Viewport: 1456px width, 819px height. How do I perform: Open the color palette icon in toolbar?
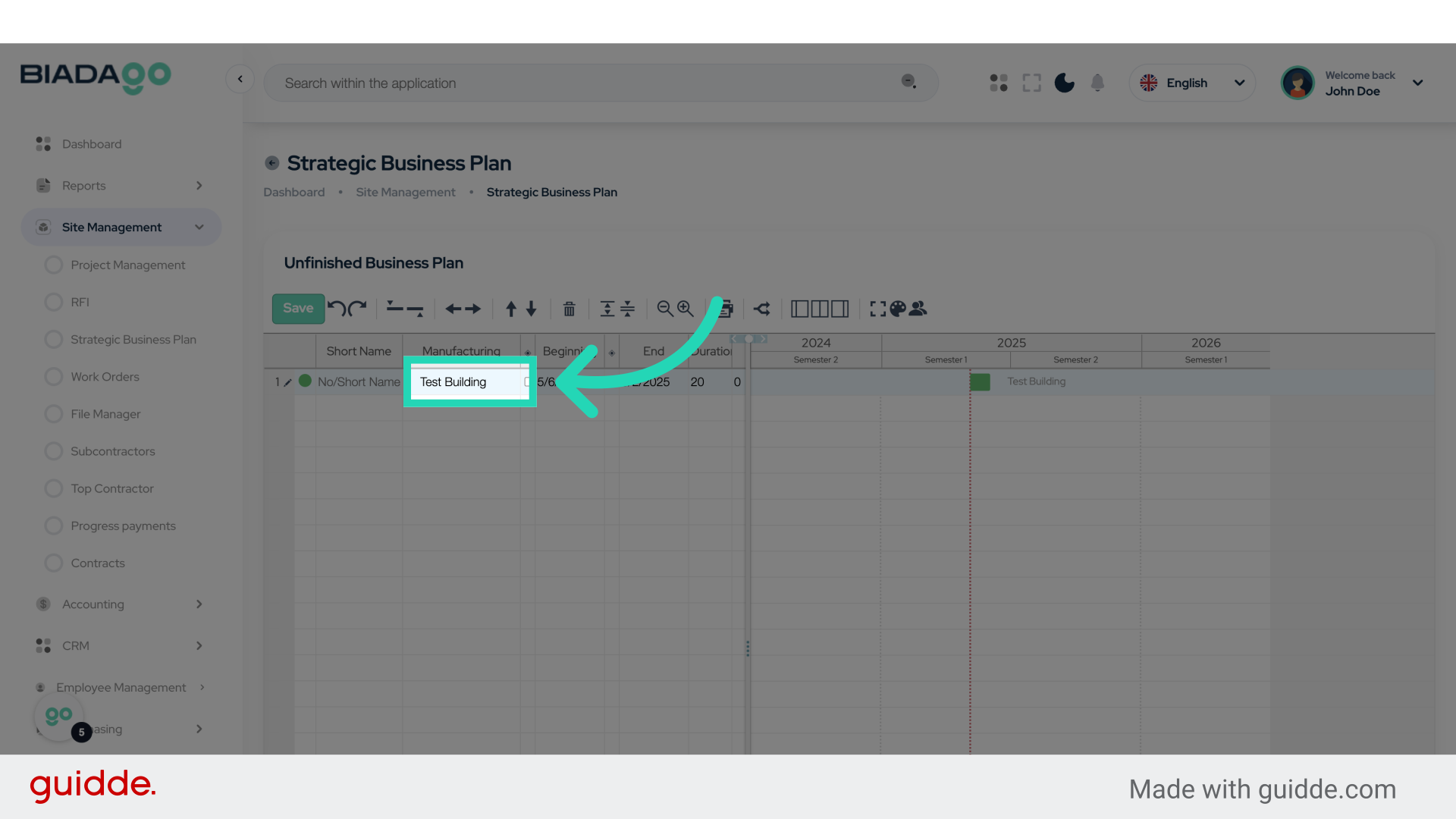point(898,309)
